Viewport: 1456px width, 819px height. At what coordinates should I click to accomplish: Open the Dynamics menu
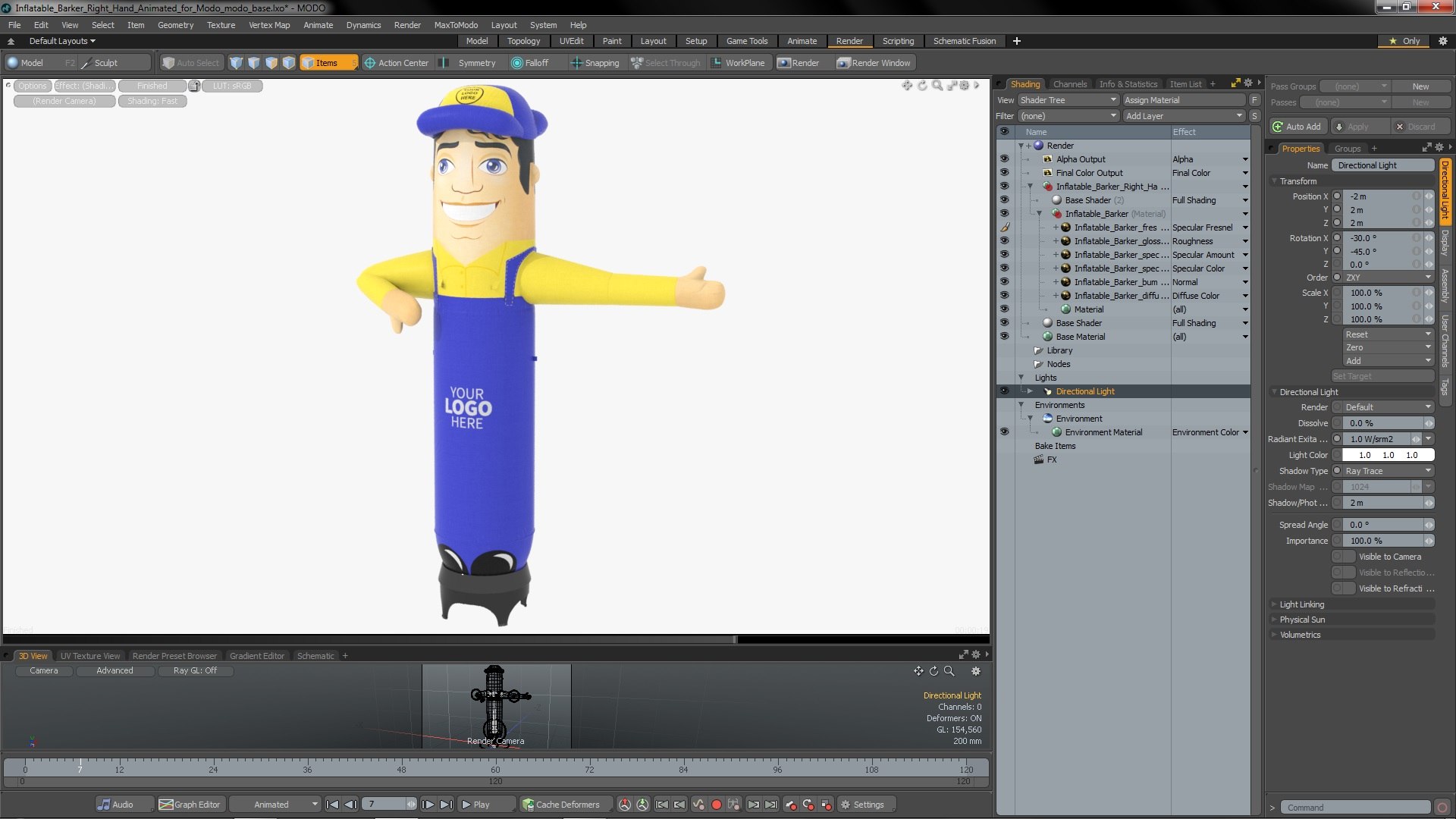click(363, 25)
